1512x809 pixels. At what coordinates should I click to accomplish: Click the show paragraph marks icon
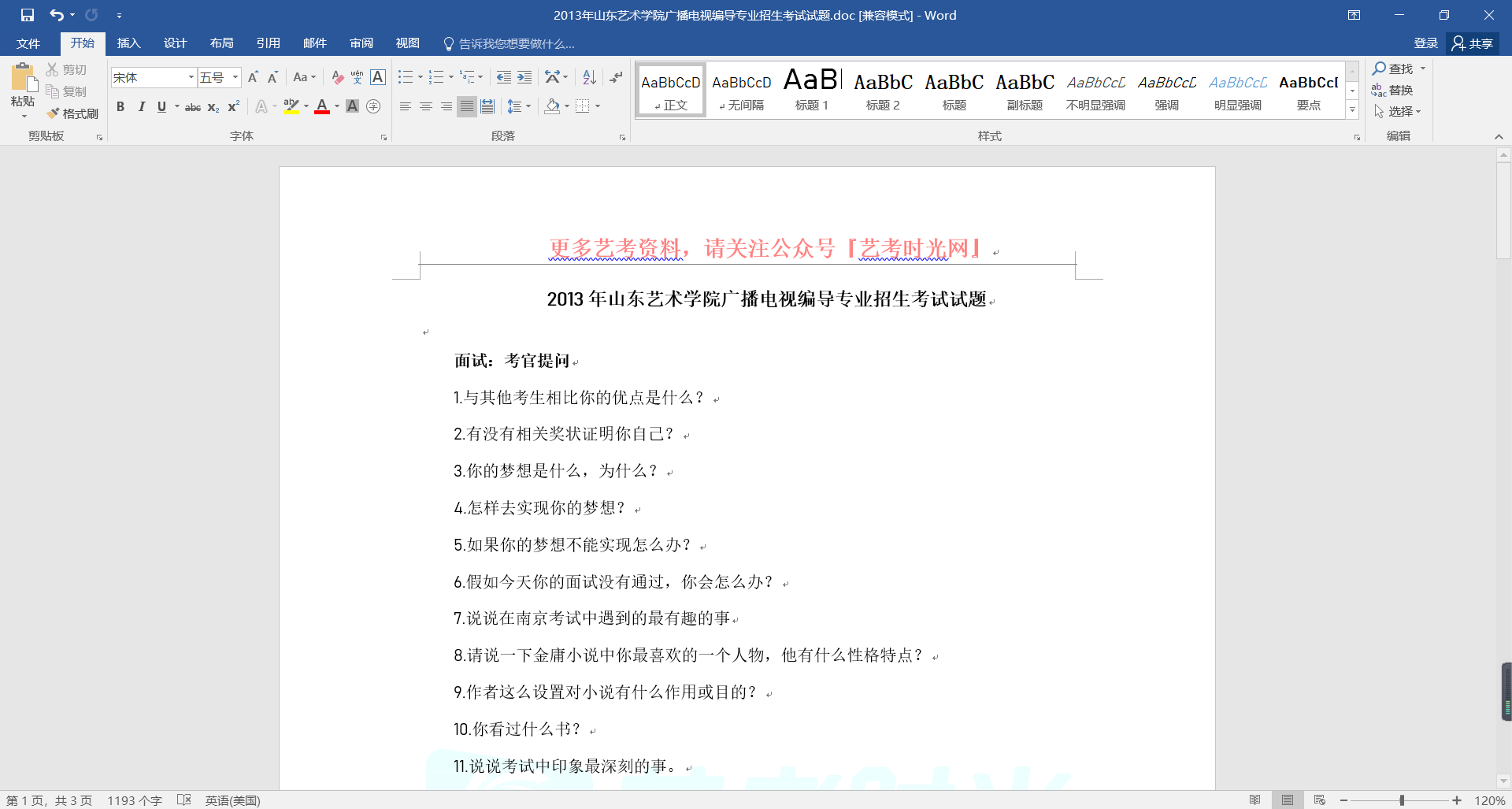(616, 77)
